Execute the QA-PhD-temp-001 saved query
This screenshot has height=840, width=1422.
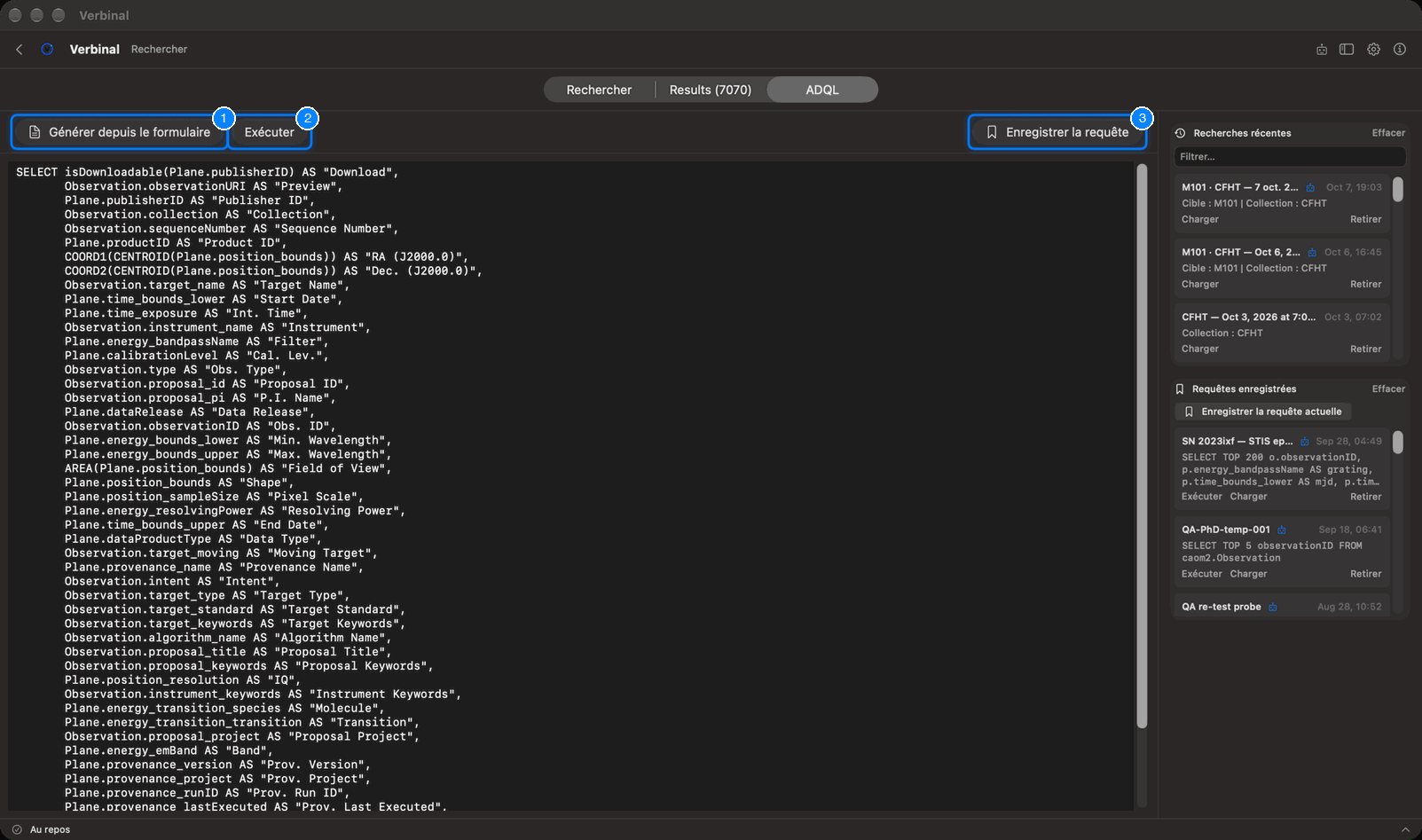click(x=1202, y=574)
